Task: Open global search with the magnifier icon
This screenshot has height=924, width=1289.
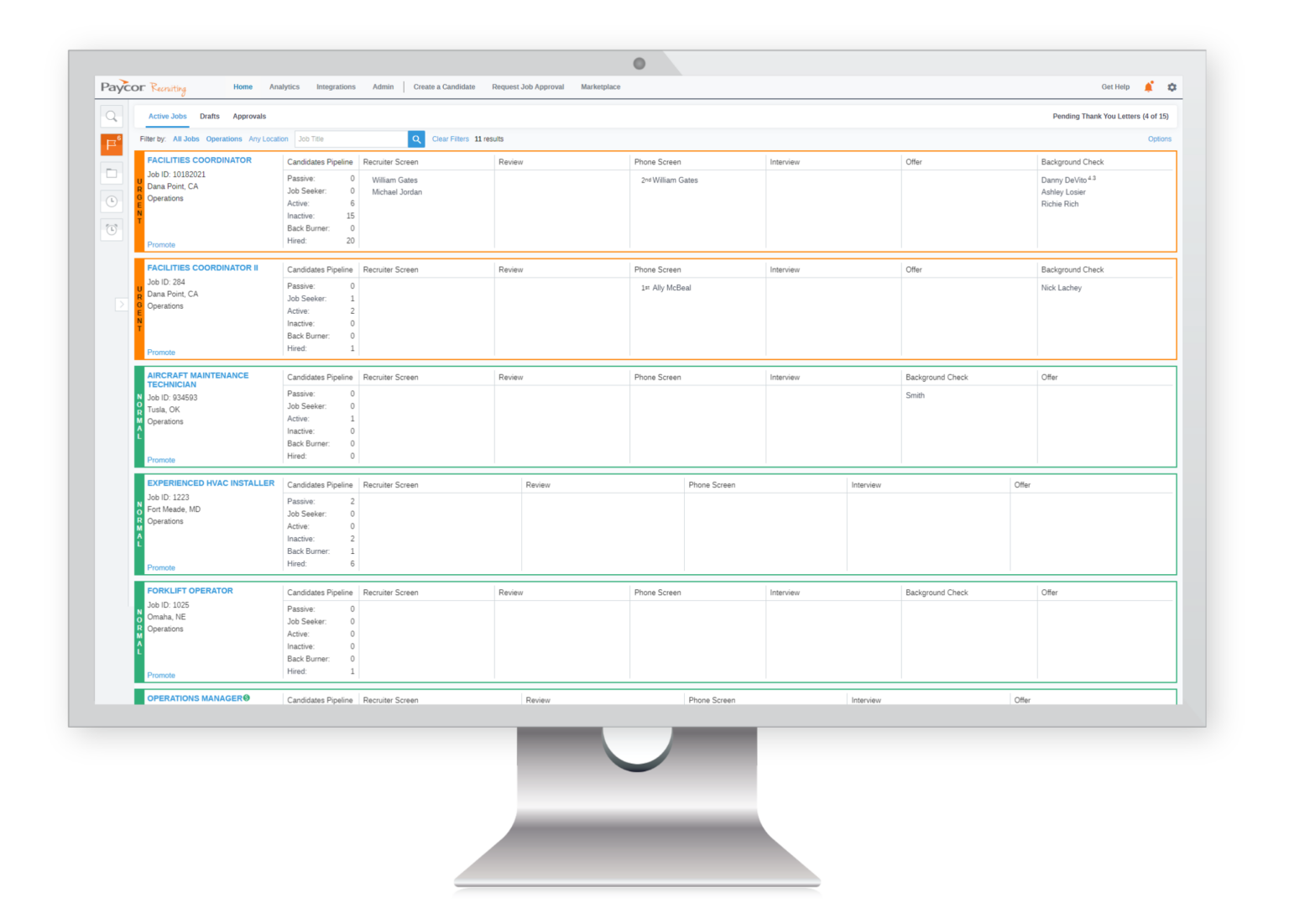Action: 111,117
